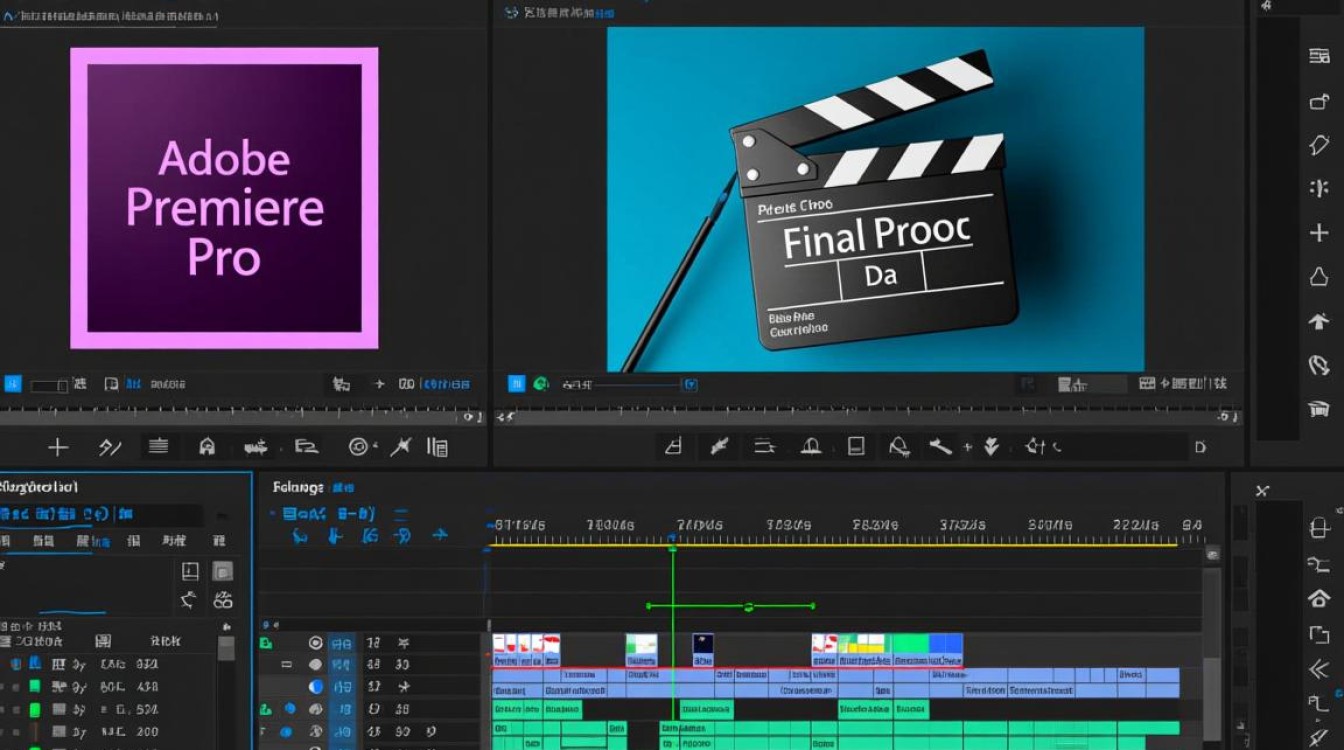This screenshot has width=1344, height=750.
Task: Click the upward arrow icon in right toolbar
Action: pyautogui.click(x=1319, y=321)
